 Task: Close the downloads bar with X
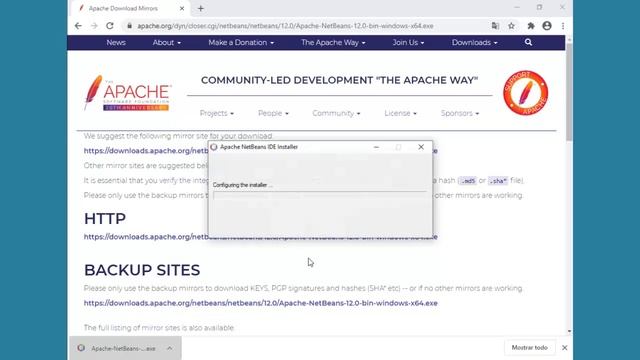(x=564, y=348)
